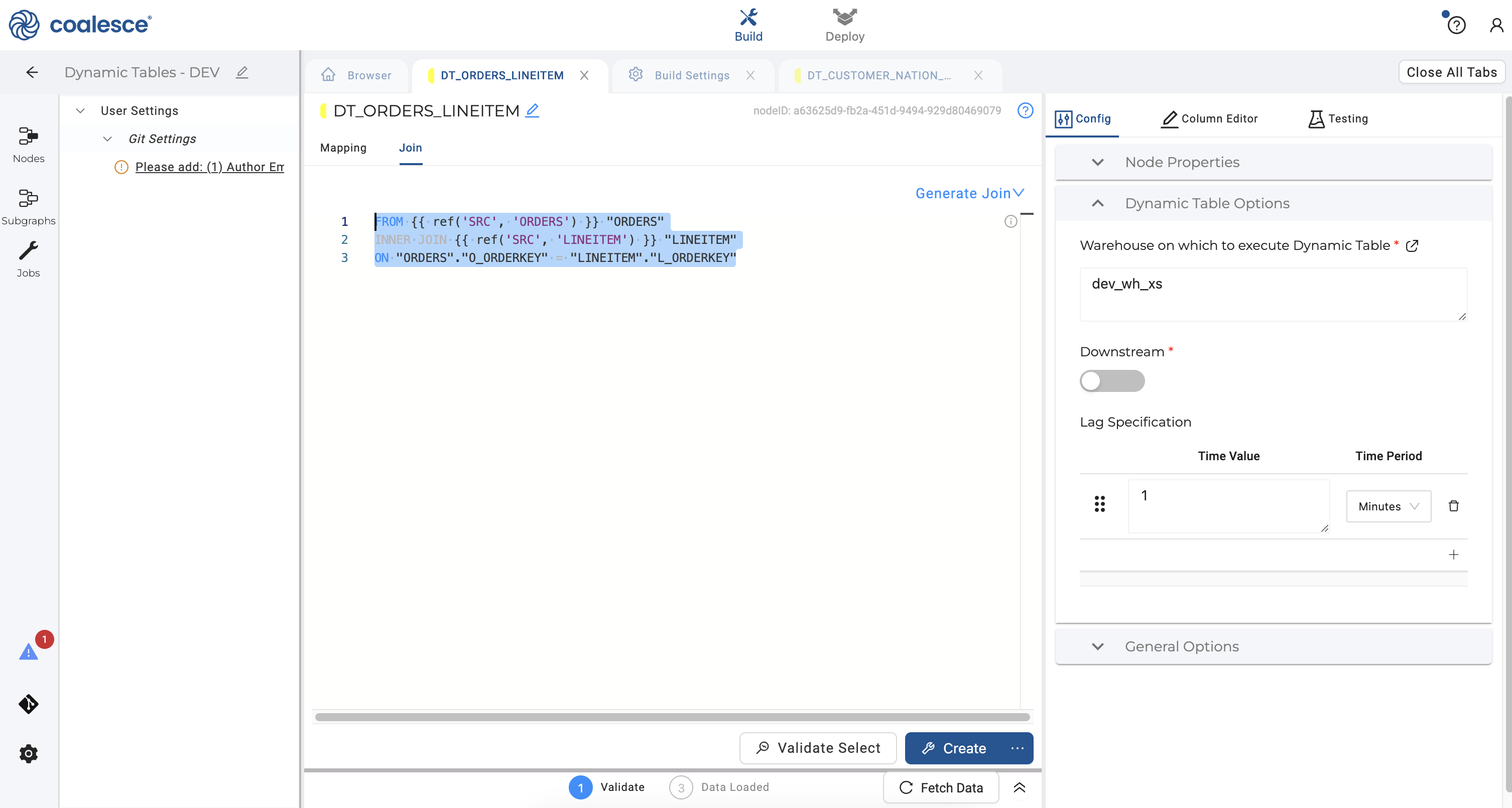Open the Generate Join dropdown
This screenshot has height=808, width=1512.
[969, 193]
